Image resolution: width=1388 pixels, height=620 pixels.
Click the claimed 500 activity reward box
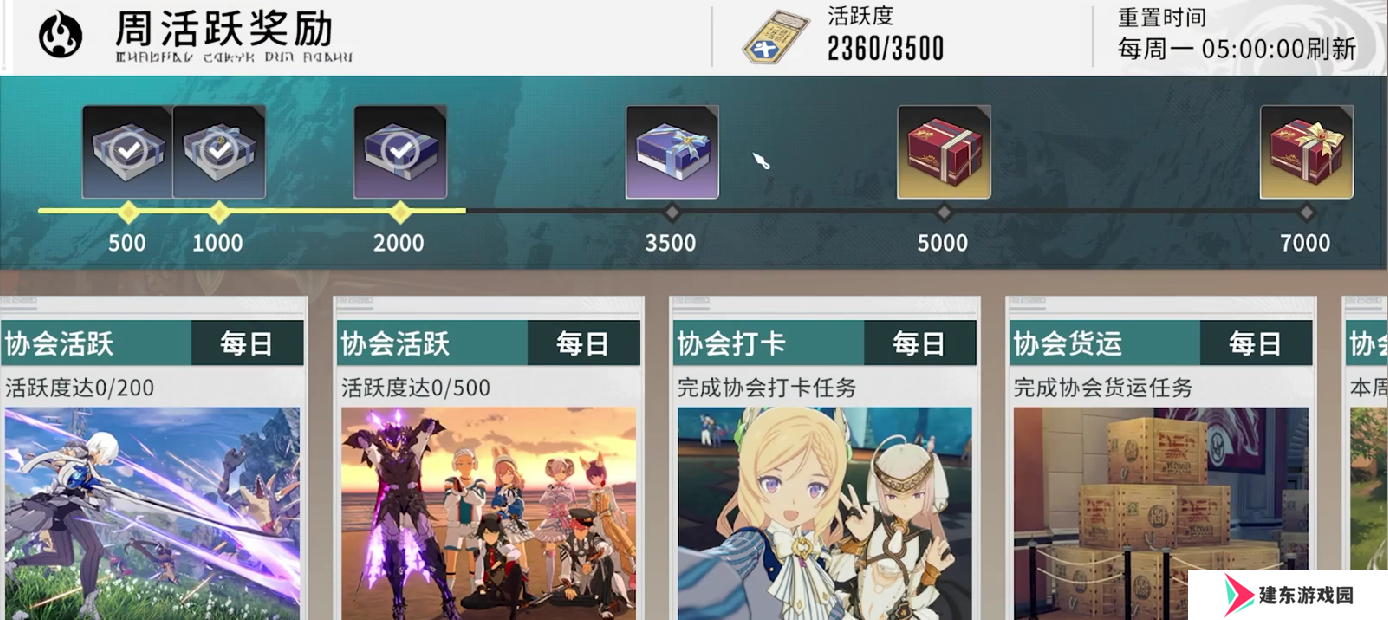click(127, 152)
